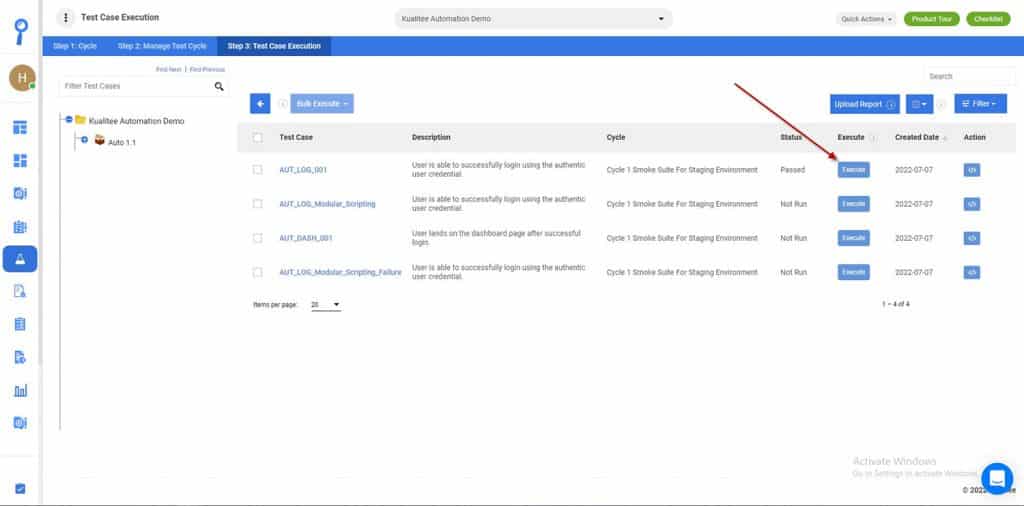The height and width of the screenshot is (506, 1024).
Task: Expand the Auto 1.1 tree node
Action: coord(84,140)
